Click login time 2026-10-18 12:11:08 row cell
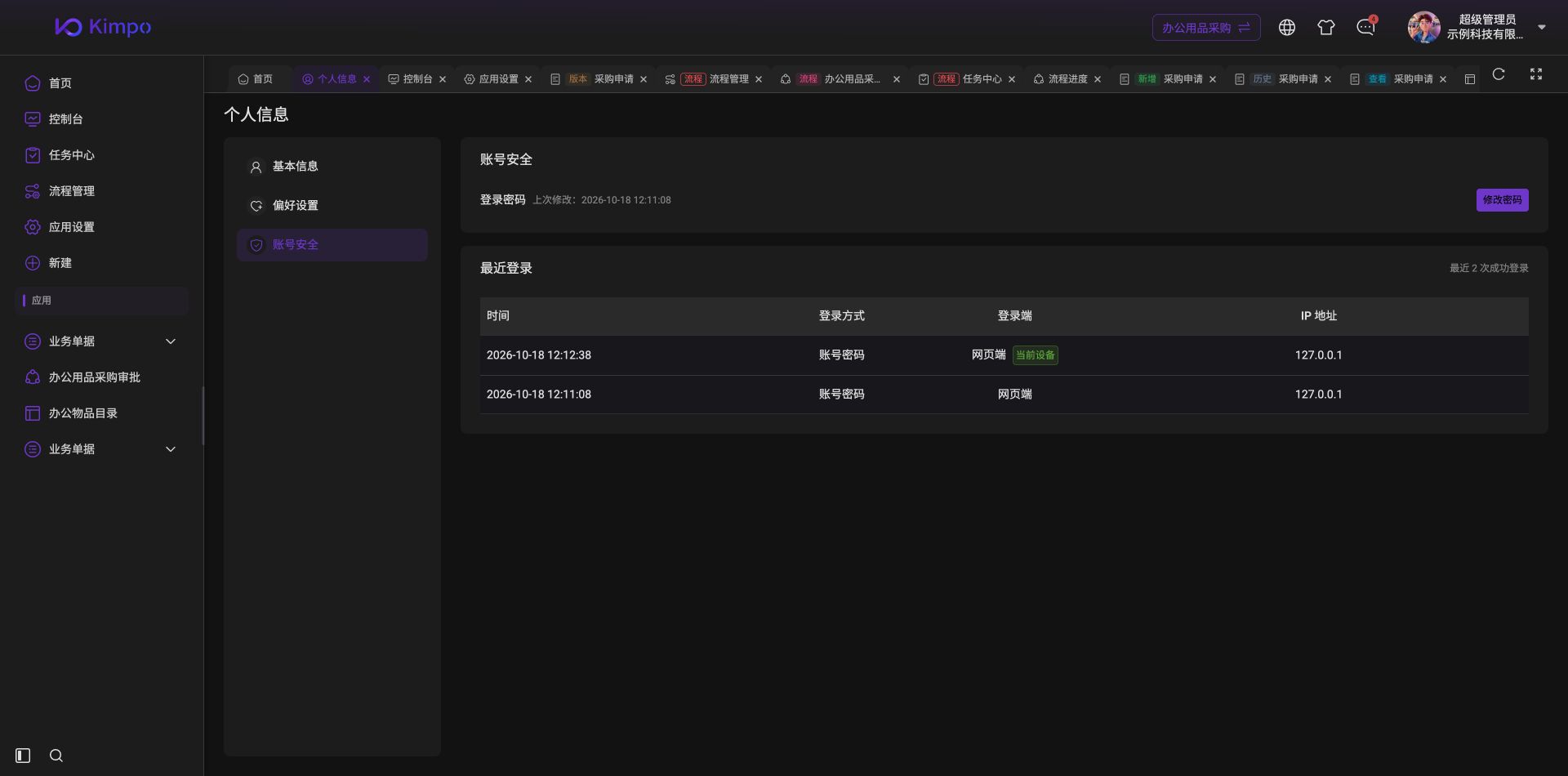The height and width of the screenshot is (776, 1568). [539, 395]
